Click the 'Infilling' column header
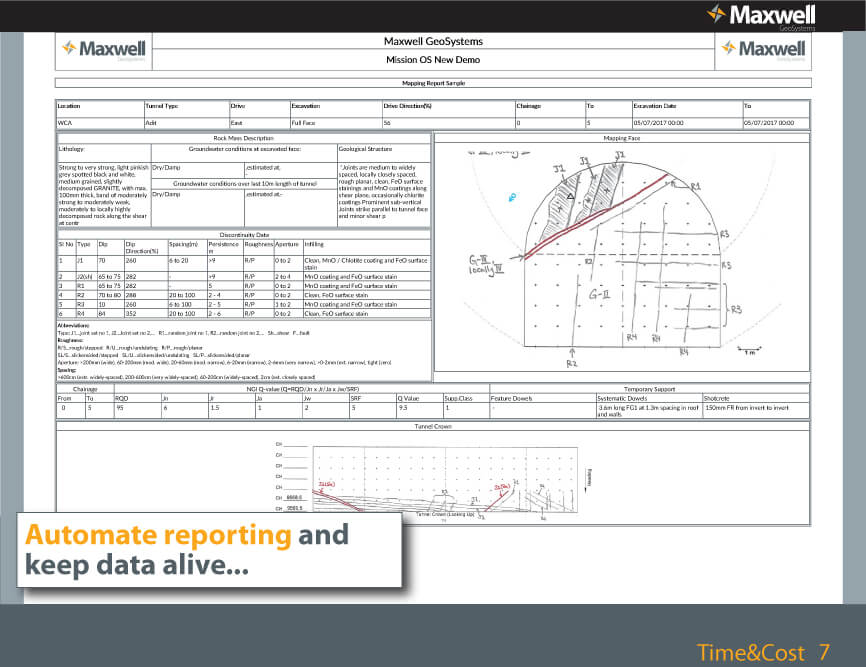Screen dimensions: 866x667 pos(314,244)
